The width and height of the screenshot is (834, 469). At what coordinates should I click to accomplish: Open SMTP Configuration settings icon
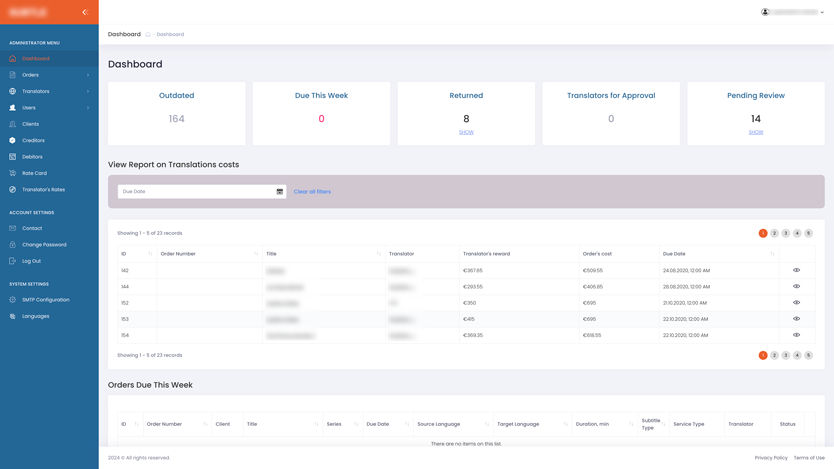point(13,300)
